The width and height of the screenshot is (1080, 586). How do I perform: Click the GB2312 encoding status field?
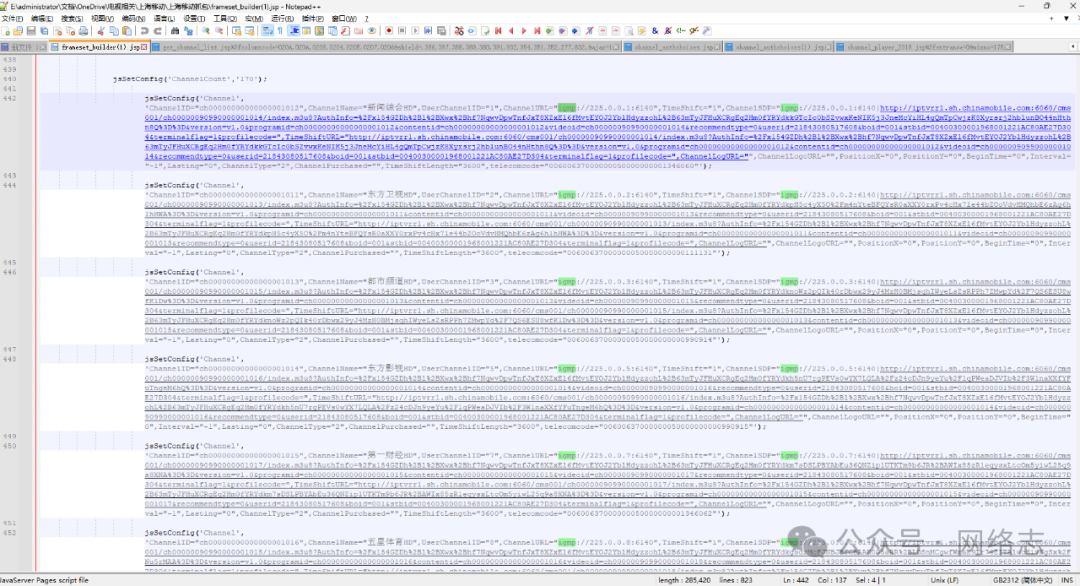(1022, 580)
